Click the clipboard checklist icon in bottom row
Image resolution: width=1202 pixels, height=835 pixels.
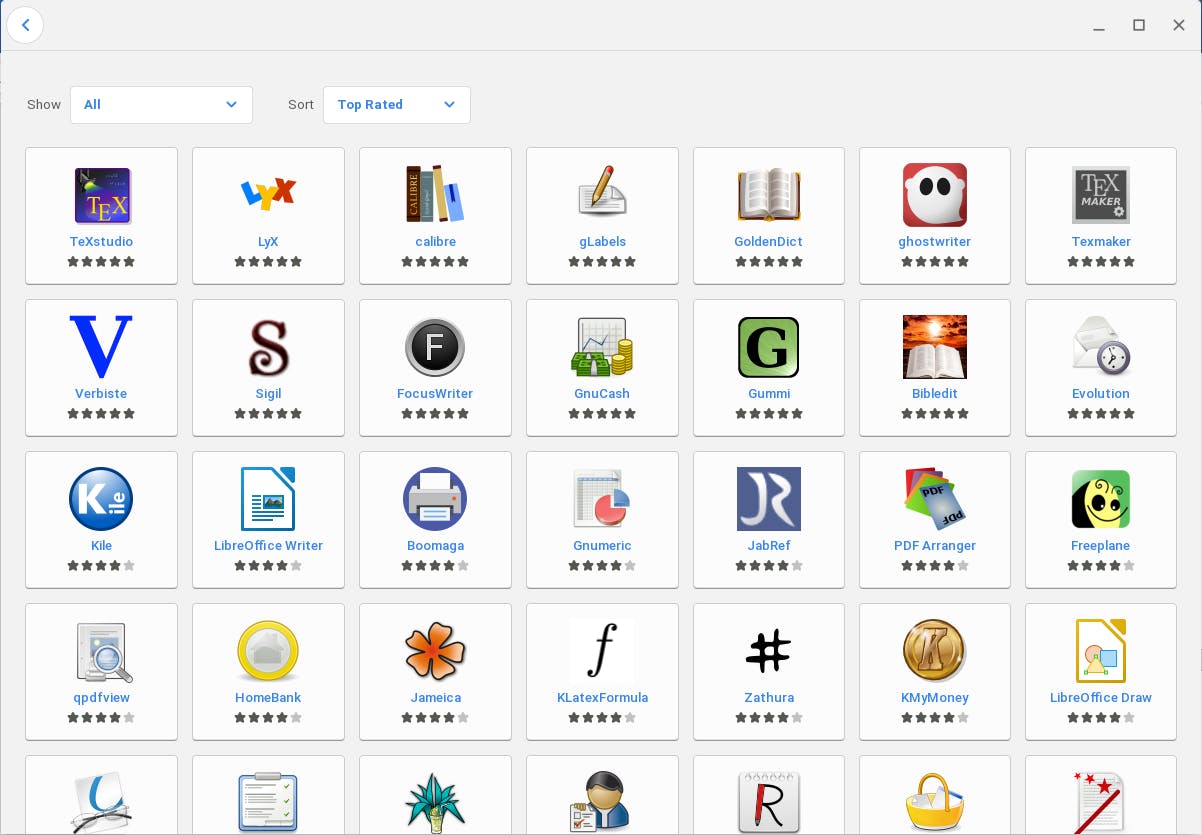point(268,802)
